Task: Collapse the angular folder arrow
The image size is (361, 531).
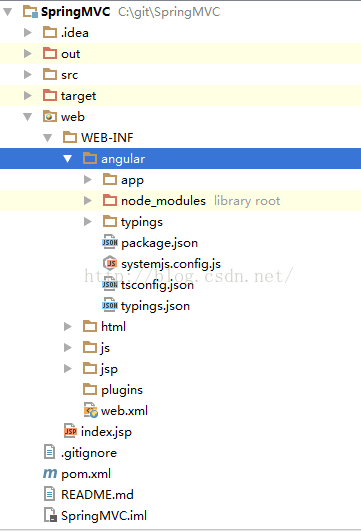Action: point(67,158)
